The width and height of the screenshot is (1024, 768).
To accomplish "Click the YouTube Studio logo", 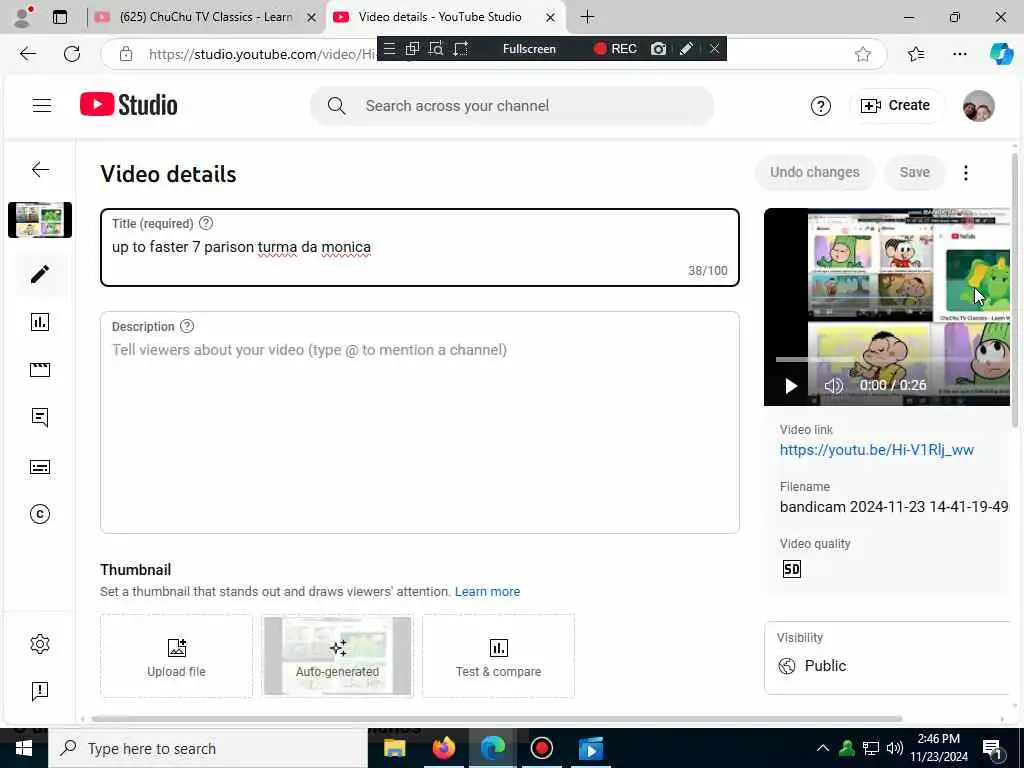I will click(x=129, y=104).
